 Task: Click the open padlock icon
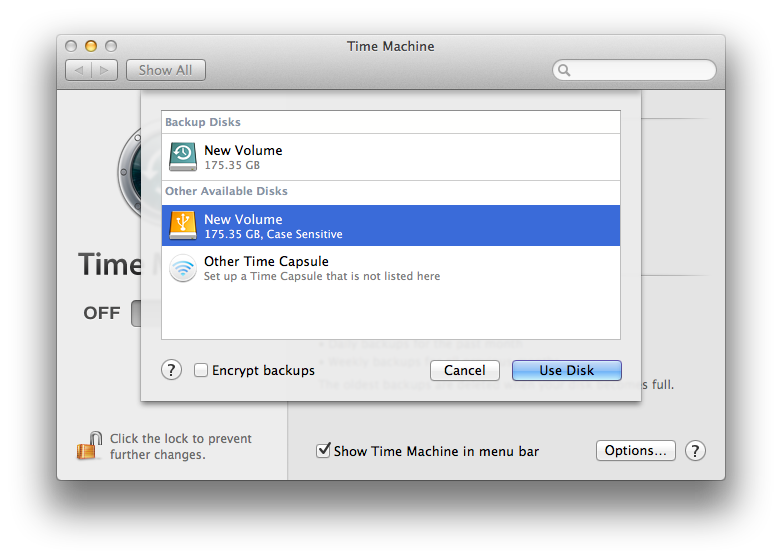[x=89, y=445]
